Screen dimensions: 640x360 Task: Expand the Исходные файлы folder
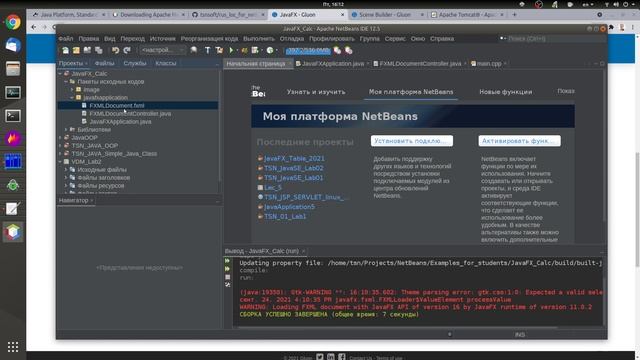[66, 170]
